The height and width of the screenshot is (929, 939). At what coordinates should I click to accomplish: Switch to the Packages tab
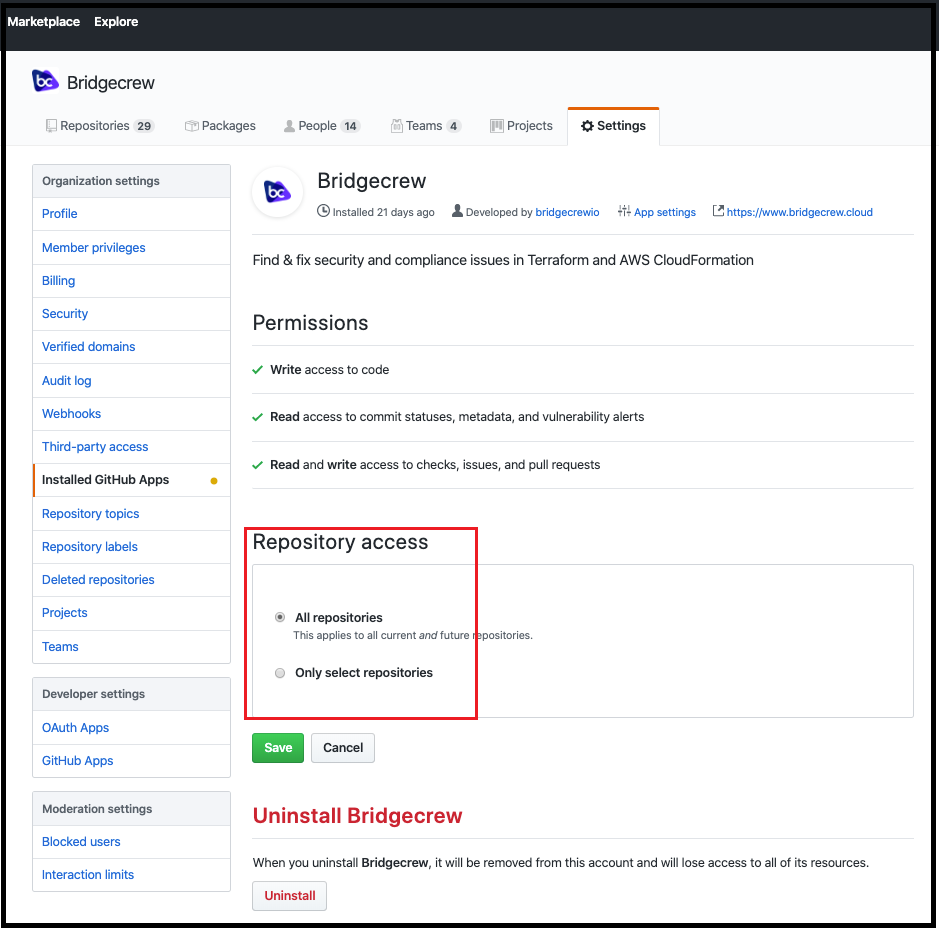220,126
